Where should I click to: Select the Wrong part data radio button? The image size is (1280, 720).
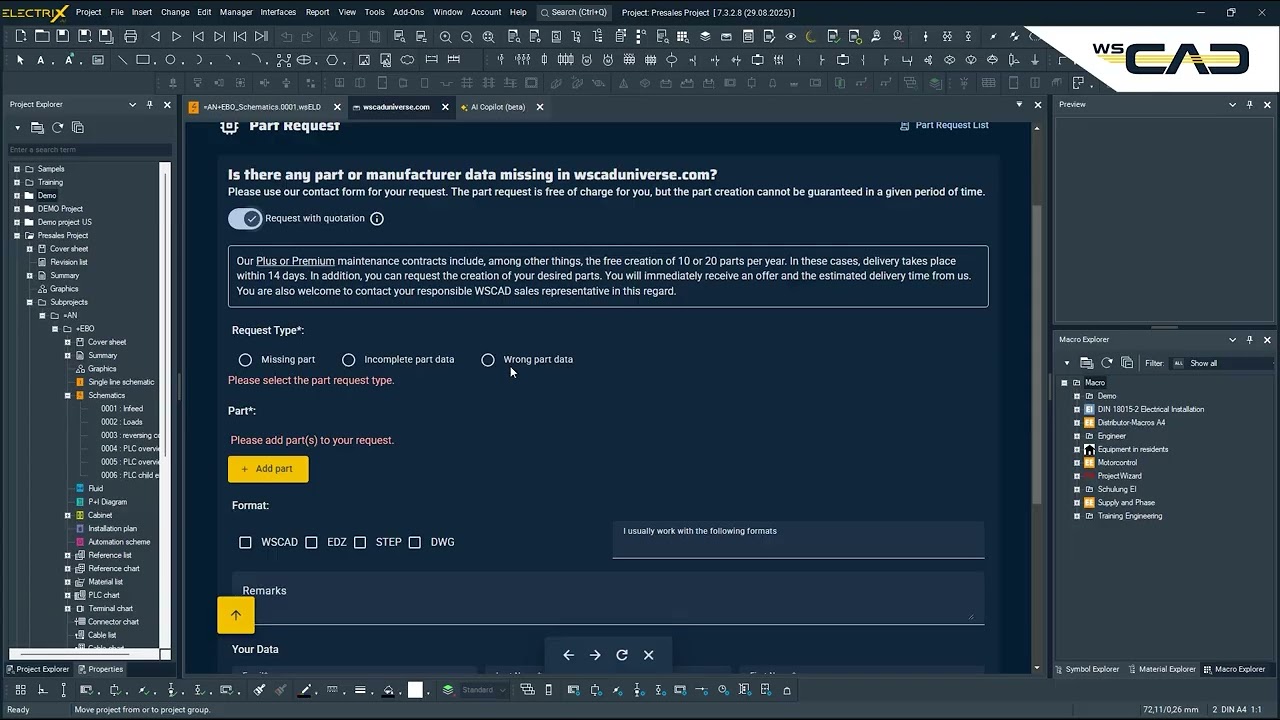pos(488,359)
